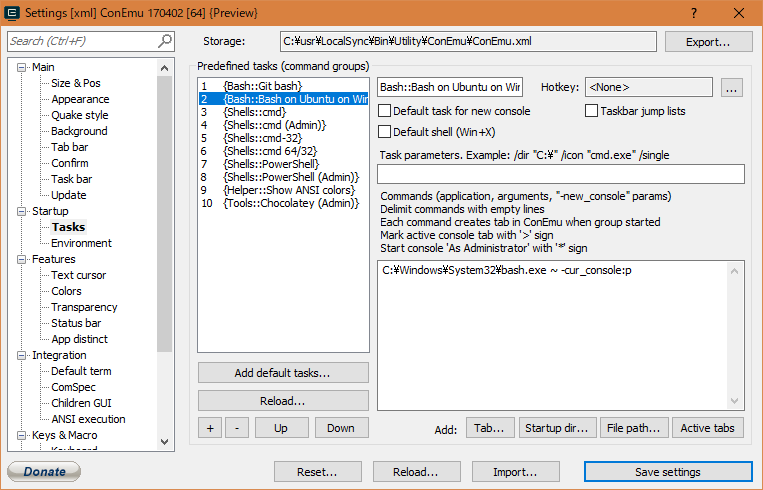The image size is (763, 490).
Task: Select ComSpec in settings tree
Action: point(73,387)
